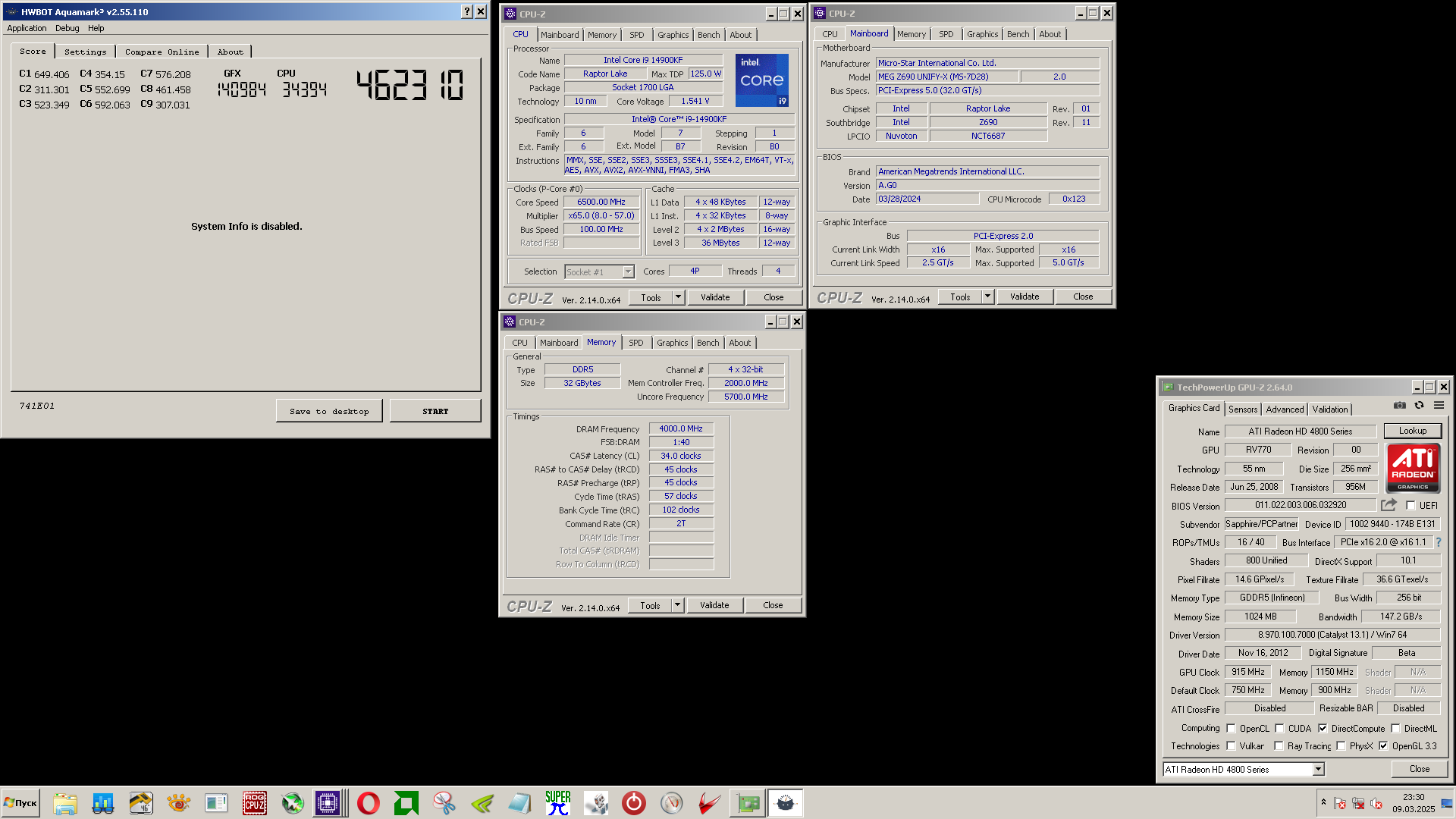Viewport: 1456px width, 819px height.
Task: Launch Opera browser from the taskbar
Action: point(369,803)
